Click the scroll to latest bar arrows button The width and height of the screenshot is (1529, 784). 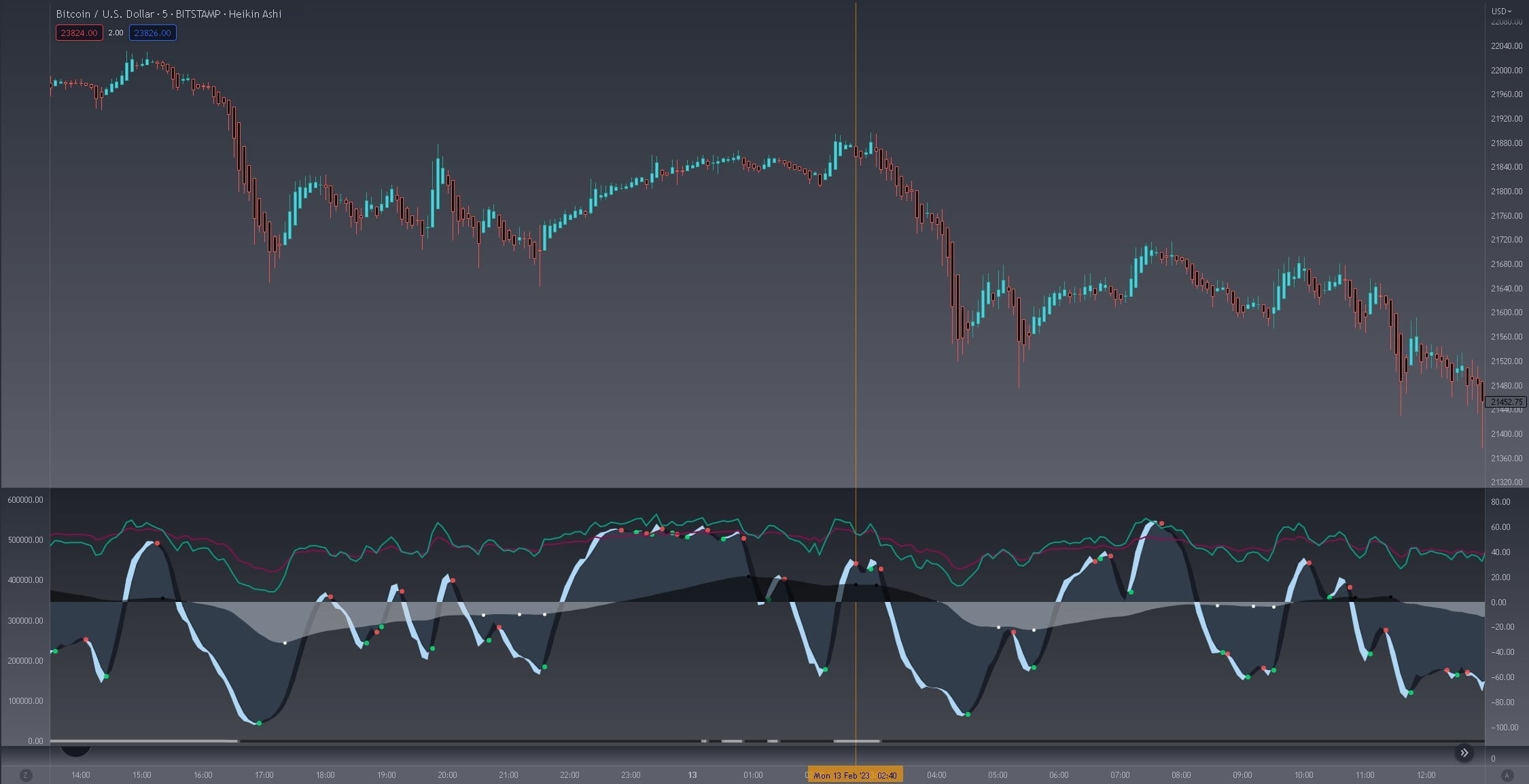1464,752
